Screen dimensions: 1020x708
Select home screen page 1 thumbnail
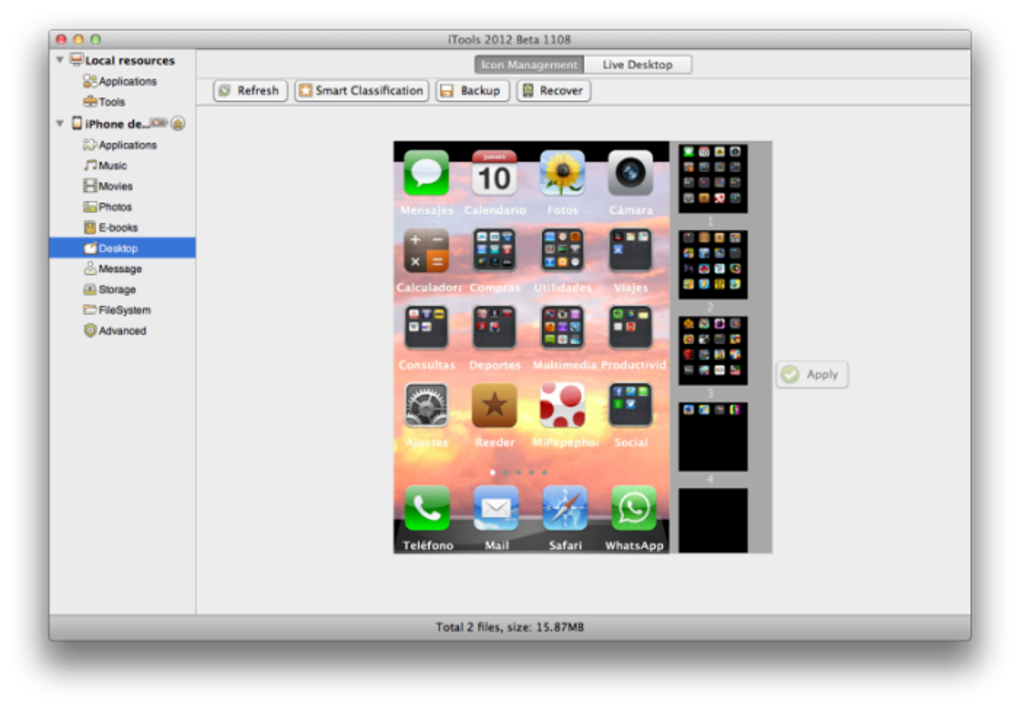pos(713,178)
